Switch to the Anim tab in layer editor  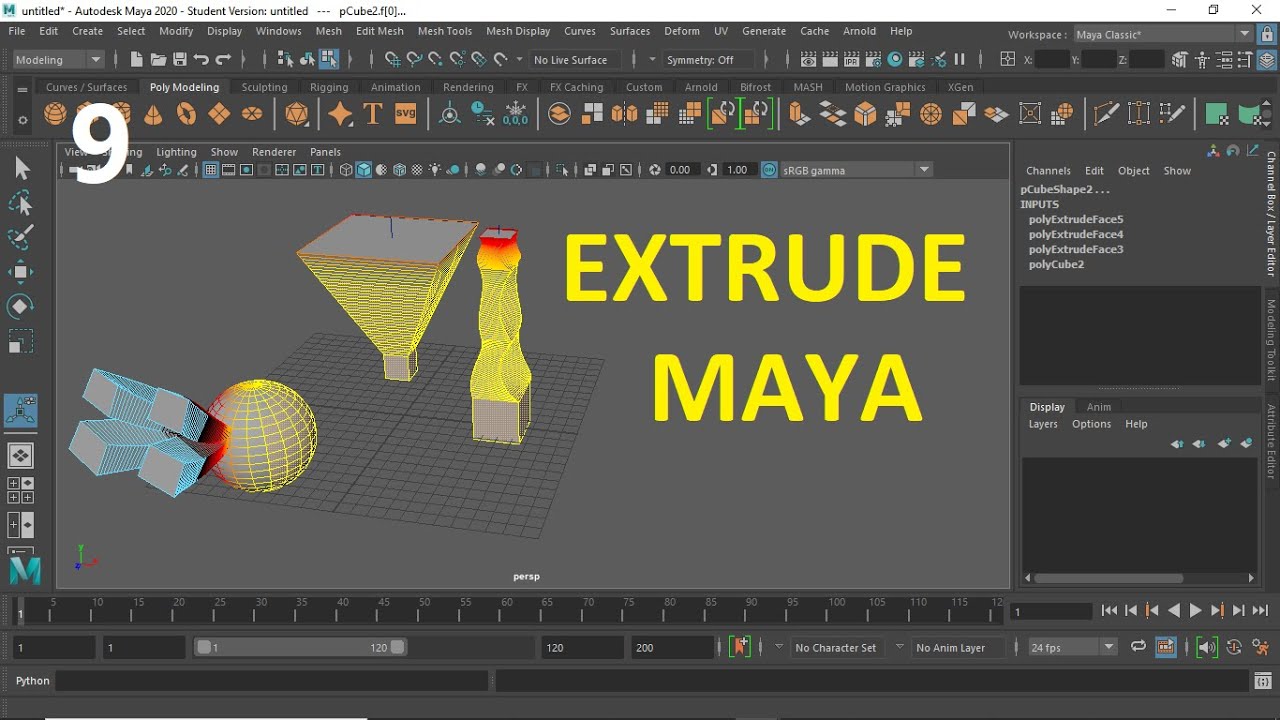1099,407
